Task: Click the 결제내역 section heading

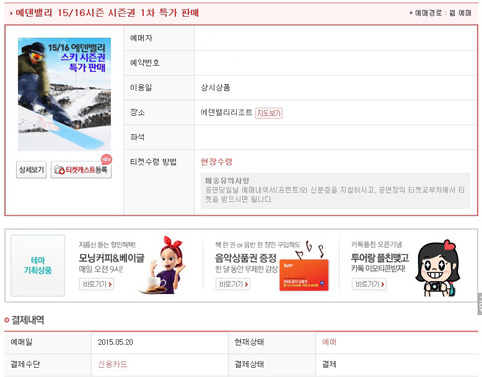Action: coord(28,320)
